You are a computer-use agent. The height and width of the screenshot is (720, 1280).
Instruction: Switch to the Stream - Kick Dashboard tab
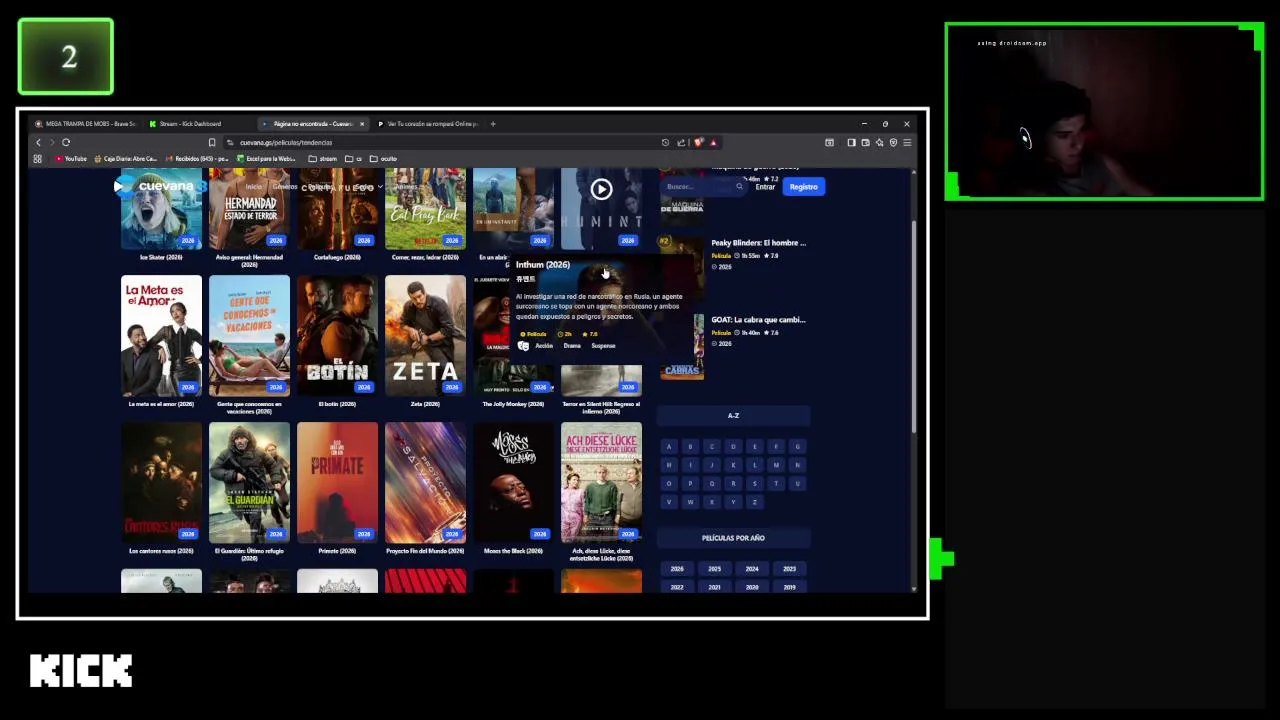[x=191, y=124]
